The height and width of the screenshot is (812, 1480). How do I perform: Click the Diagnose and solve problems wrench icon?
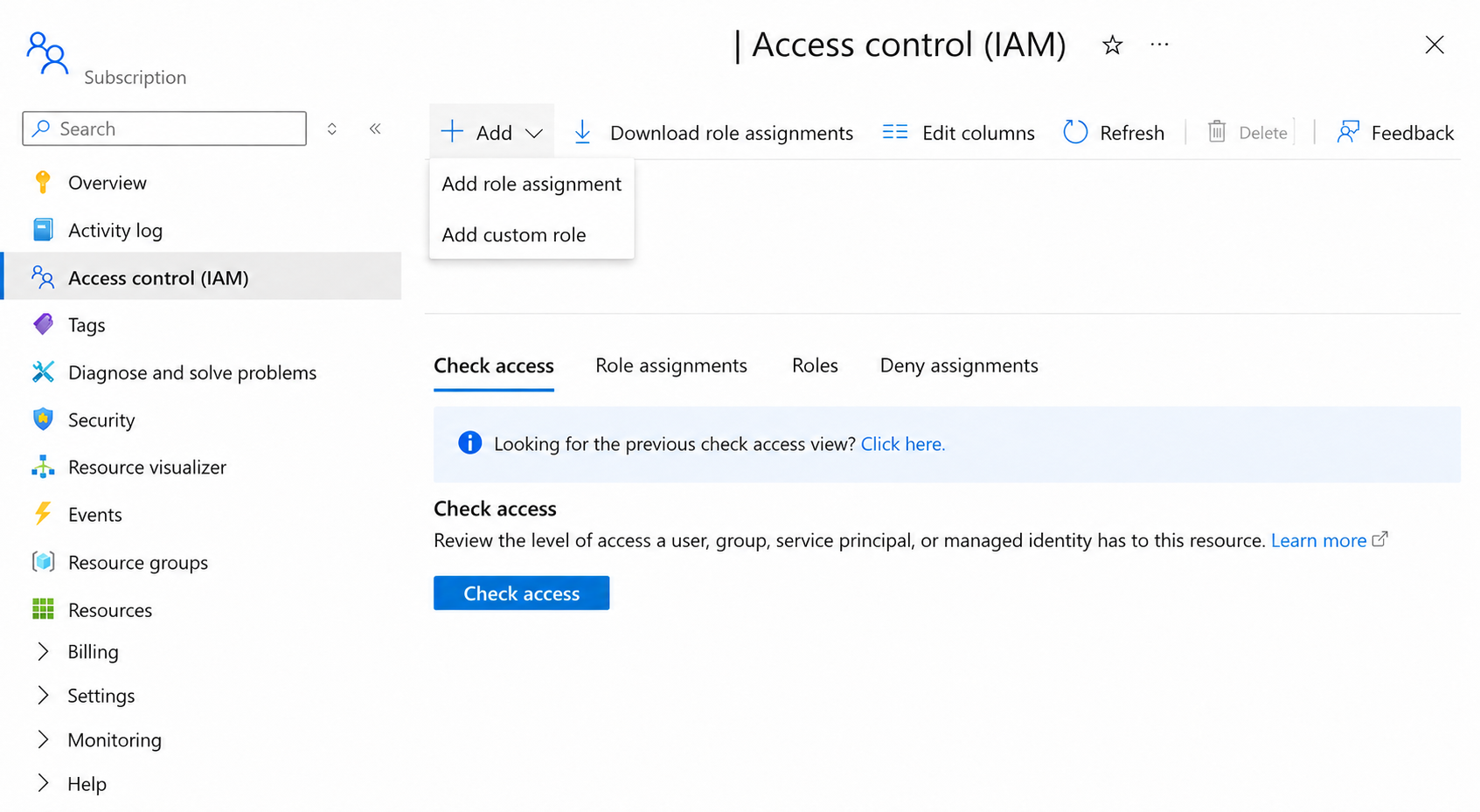click(x=43, y=371)
